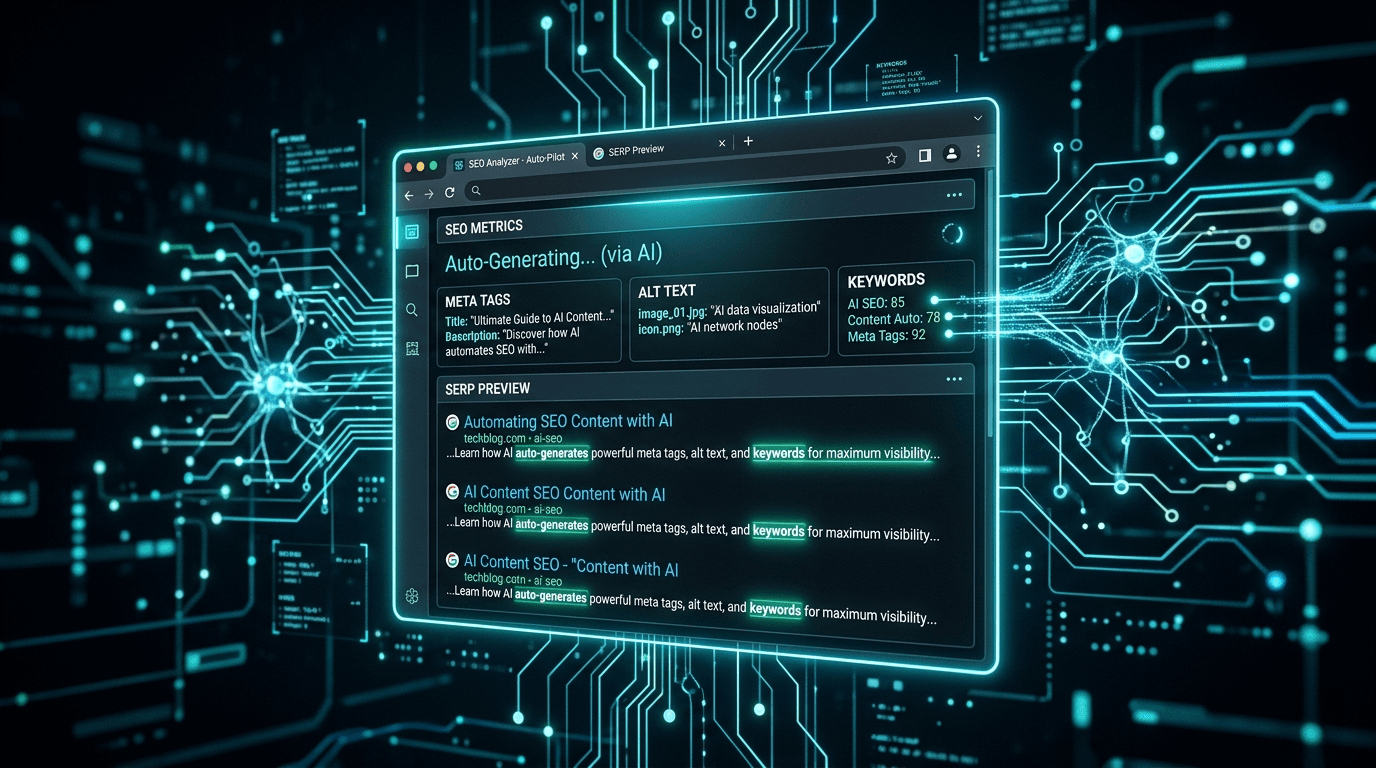
Task: Click the Google favicon beside the first SERP result
Action: (450, 421)
